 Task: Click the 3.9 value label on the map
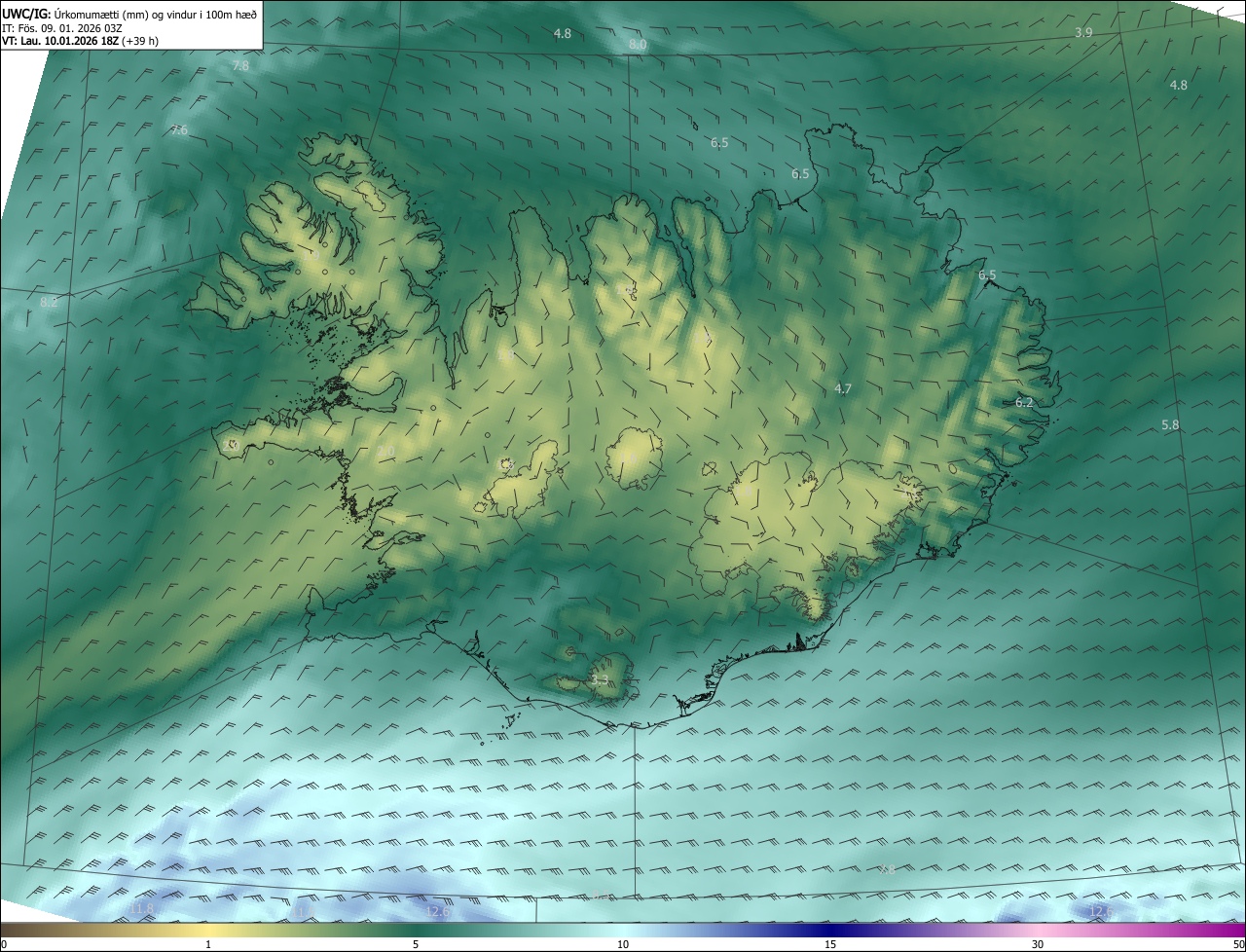[x=1083, y=33]
